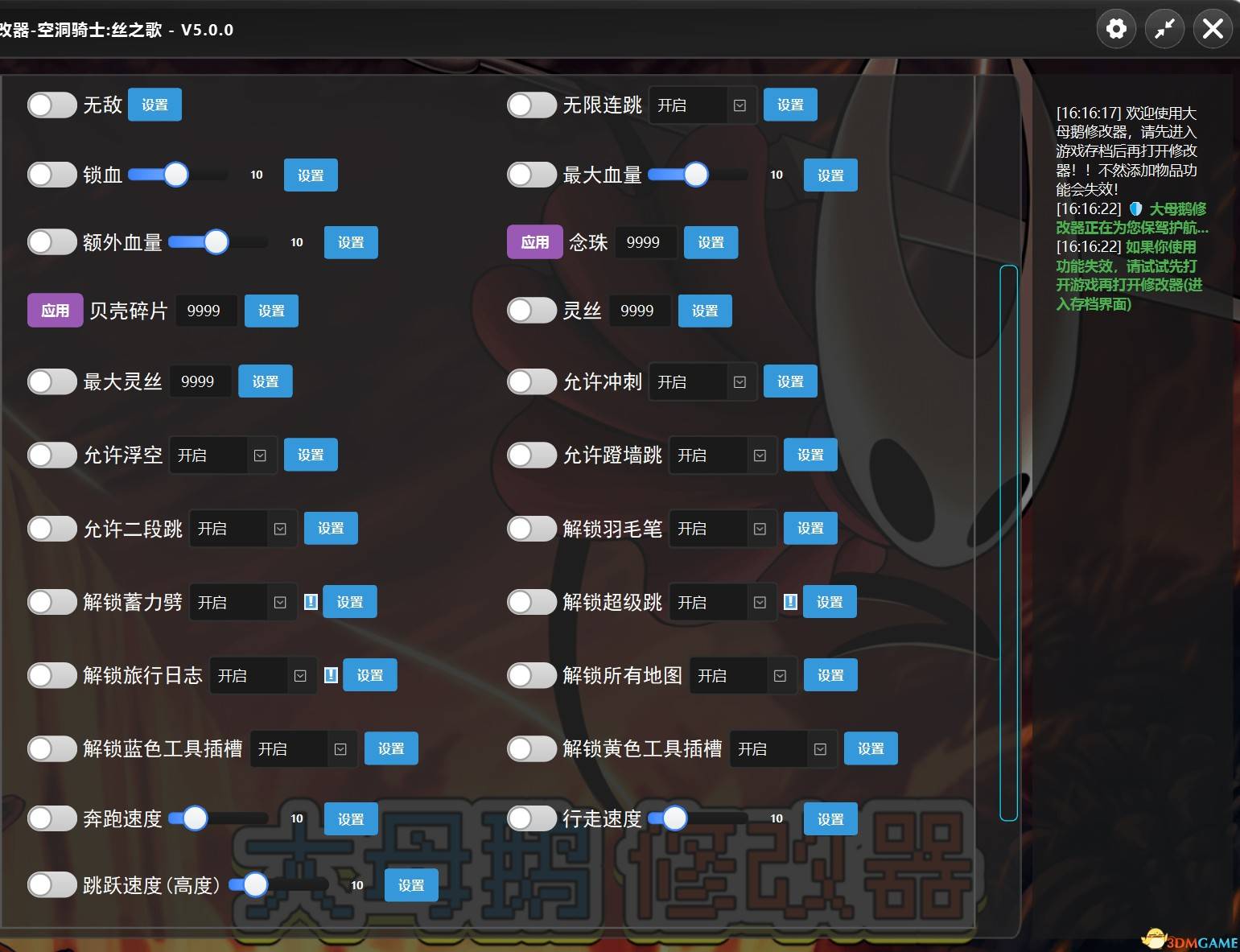Open the 允许二段跳 dropdown
The image size is (1240, 952).
pyautogui.click(x=242, y=529)
